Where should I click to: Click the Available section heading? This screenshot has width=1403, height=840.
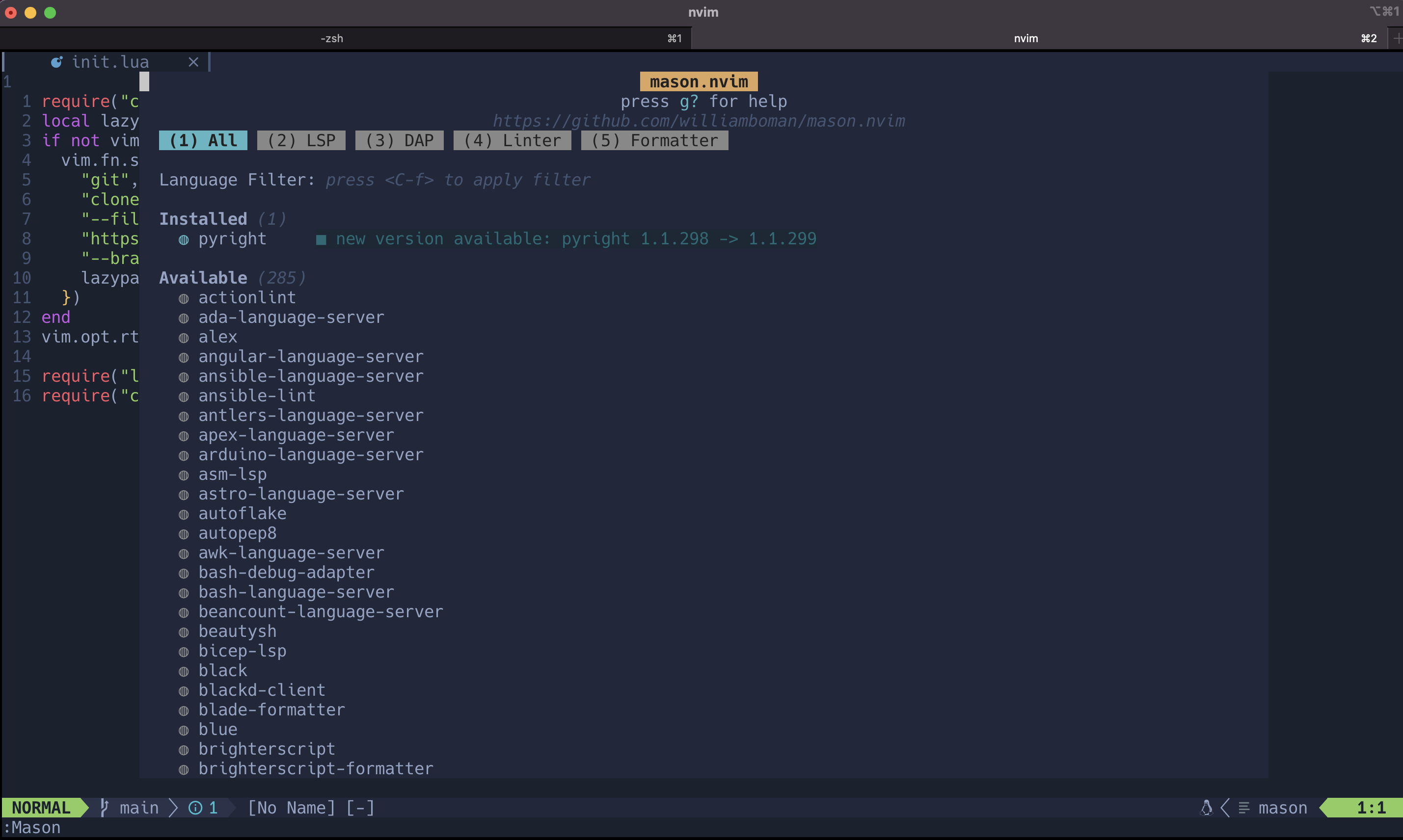[x=203, y=277]
